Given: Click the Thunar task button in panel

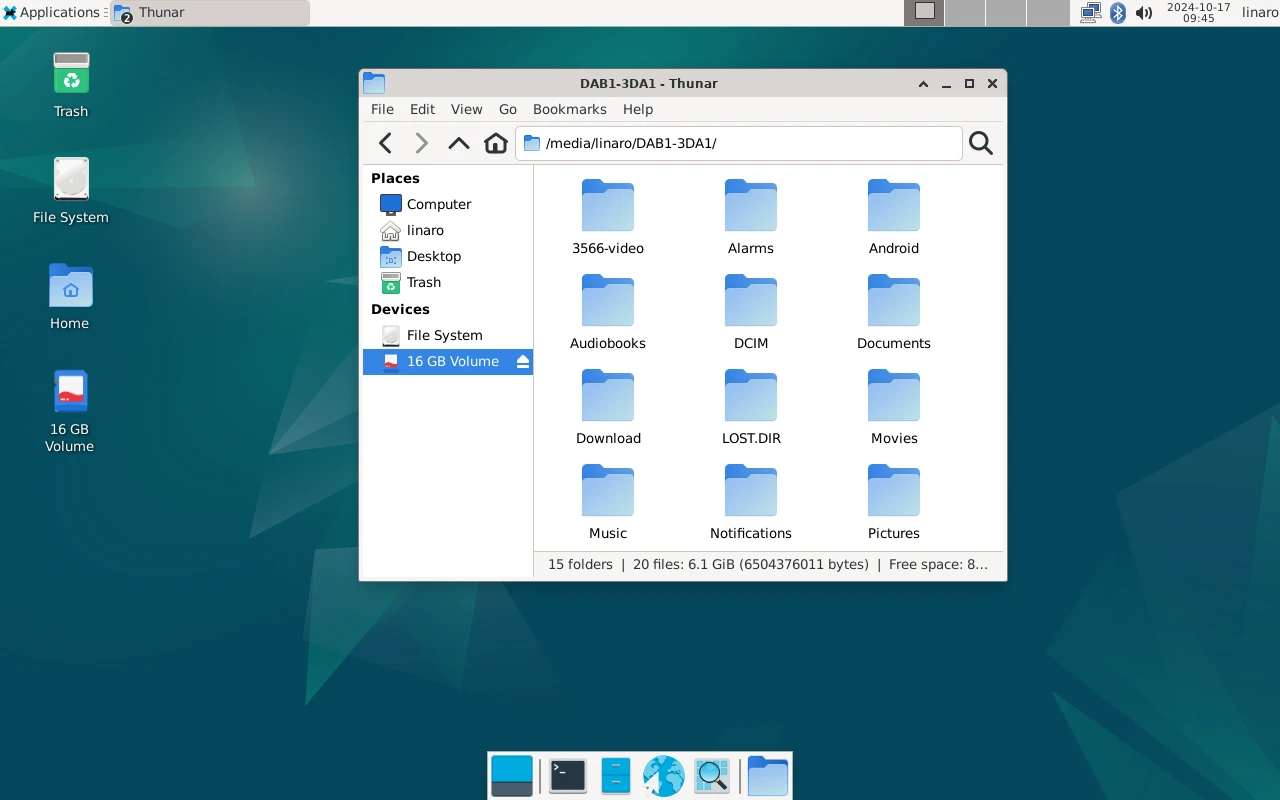Looking at the screenshot, I should click(210, 13).
